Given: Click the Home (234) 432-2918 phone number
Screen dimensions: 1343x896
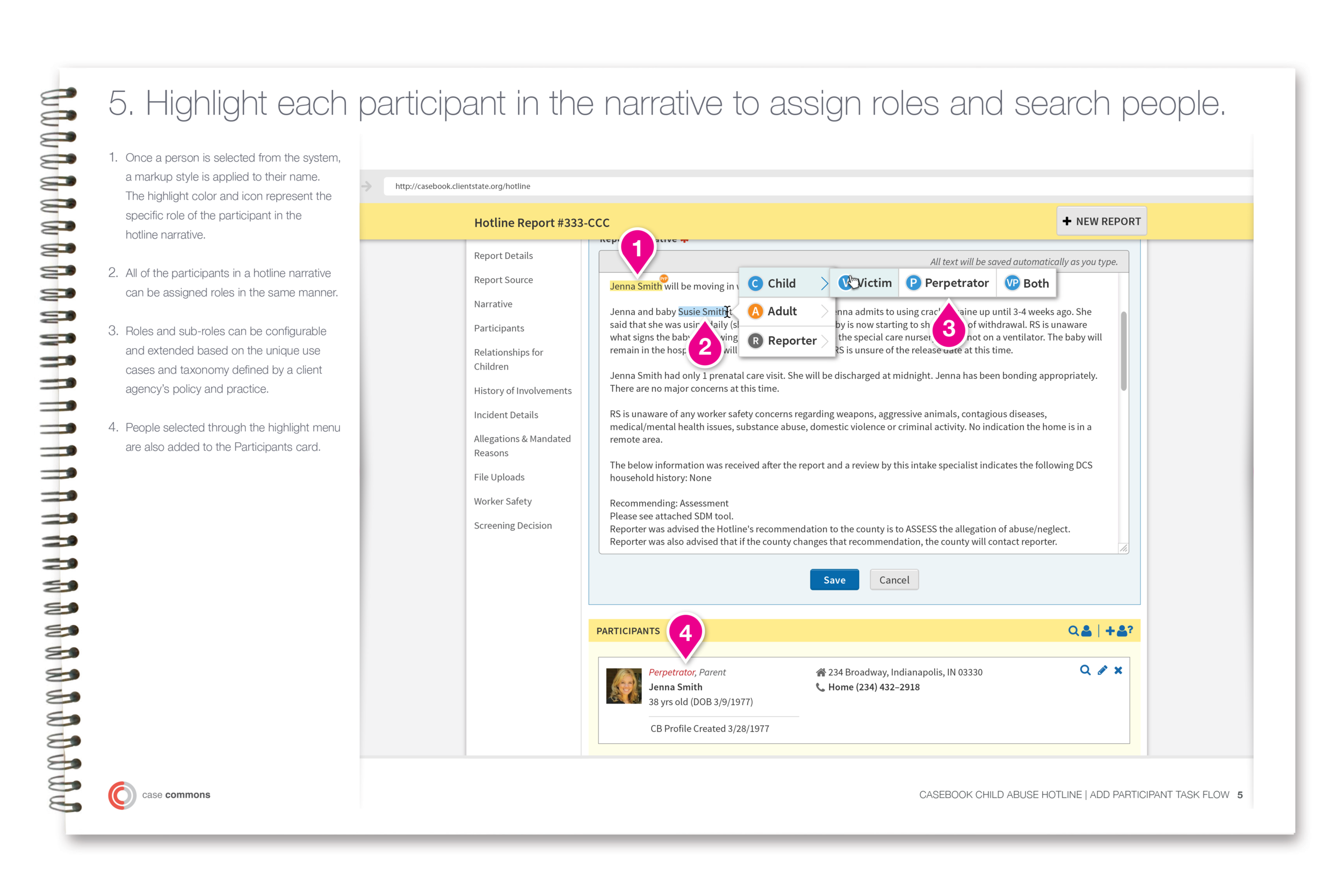Looking at the screenshot, I should [x=874, y=688].
